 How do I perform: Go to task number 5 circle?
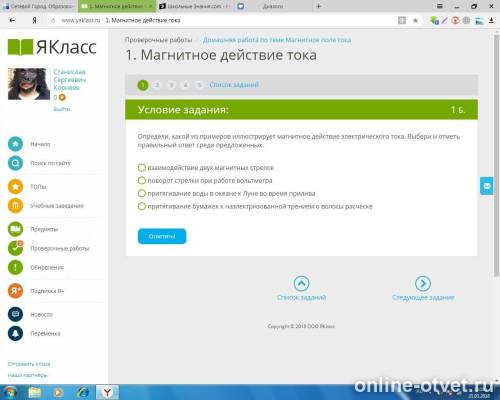(x=199, y=85)
